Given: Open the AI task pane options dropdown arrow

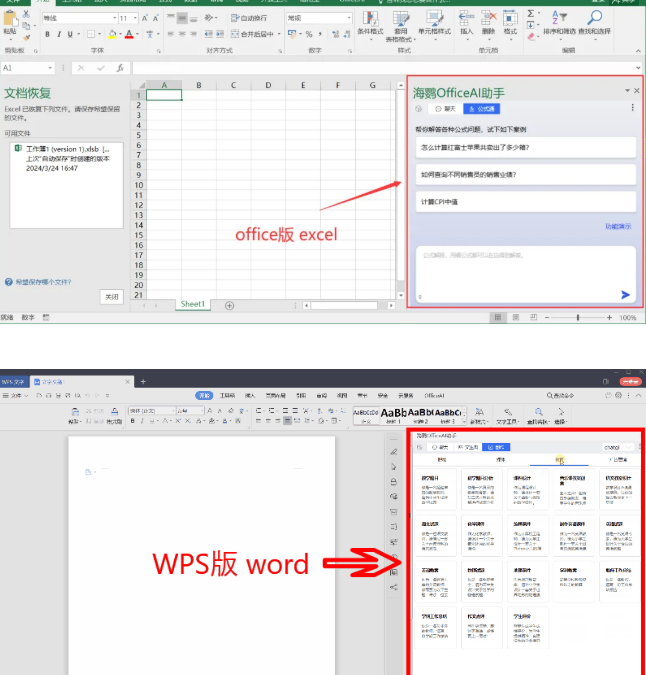Looking at the screenshot, I should 627,90.
